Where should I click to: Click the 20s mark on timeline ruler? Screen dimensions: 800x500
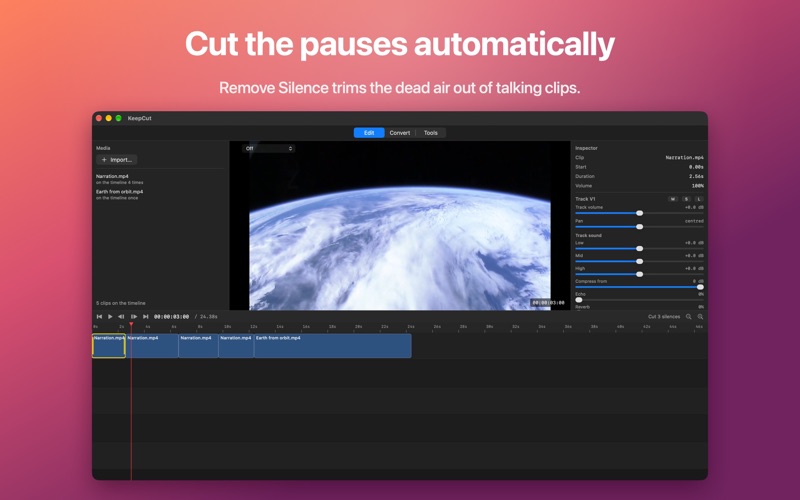pos(359,327)
